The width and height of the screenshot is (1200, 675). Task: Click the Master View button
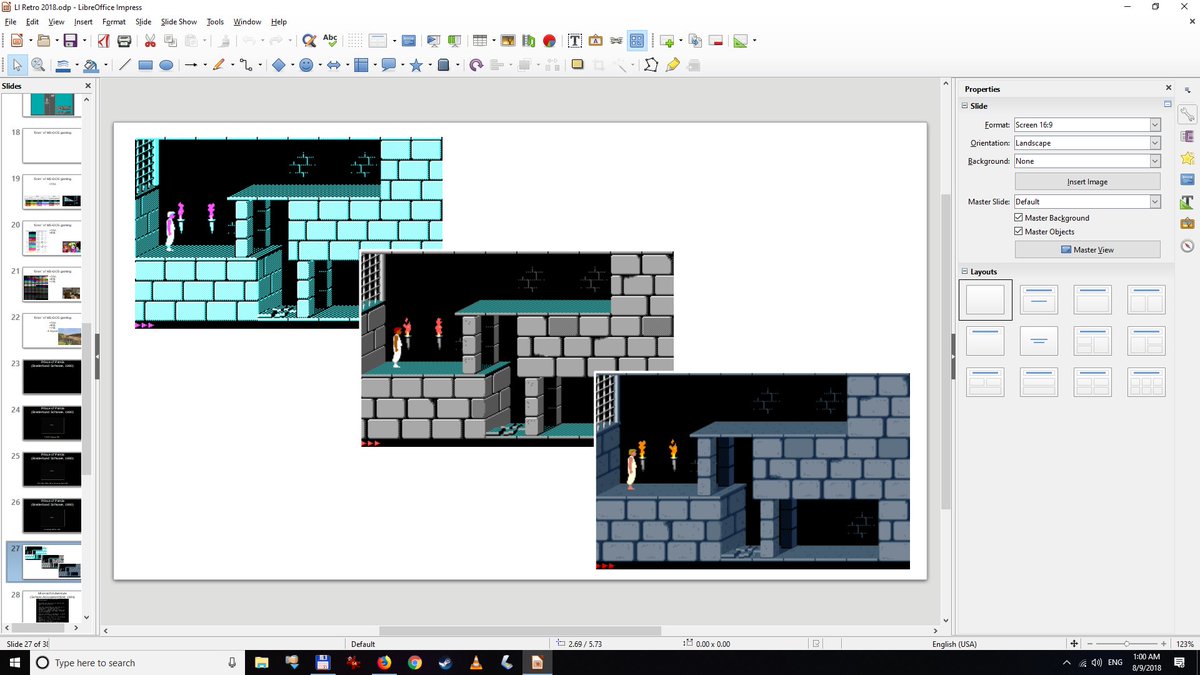pyautogui.click(x=1087, y=250)
